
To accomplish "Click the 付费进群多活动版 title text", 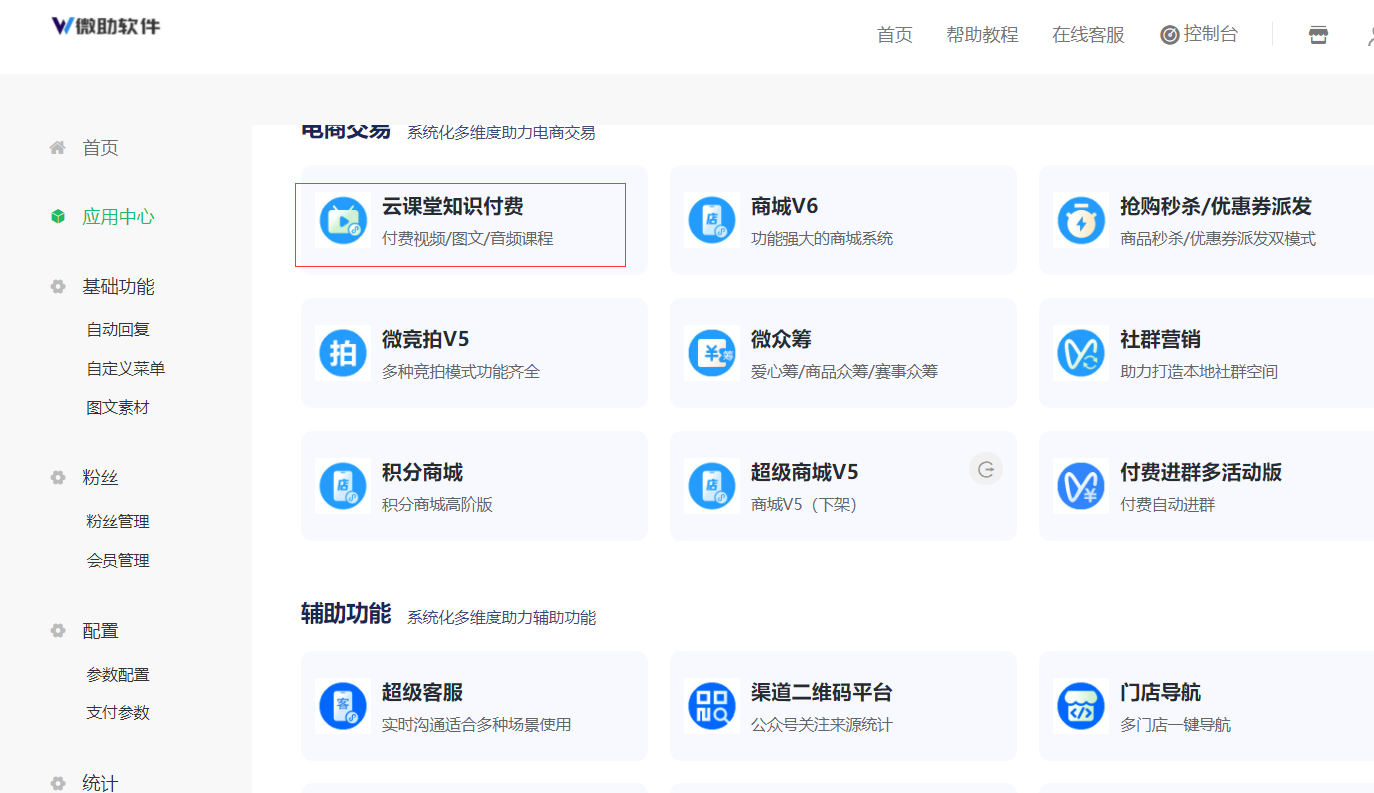I will (x=1201, y=473).
